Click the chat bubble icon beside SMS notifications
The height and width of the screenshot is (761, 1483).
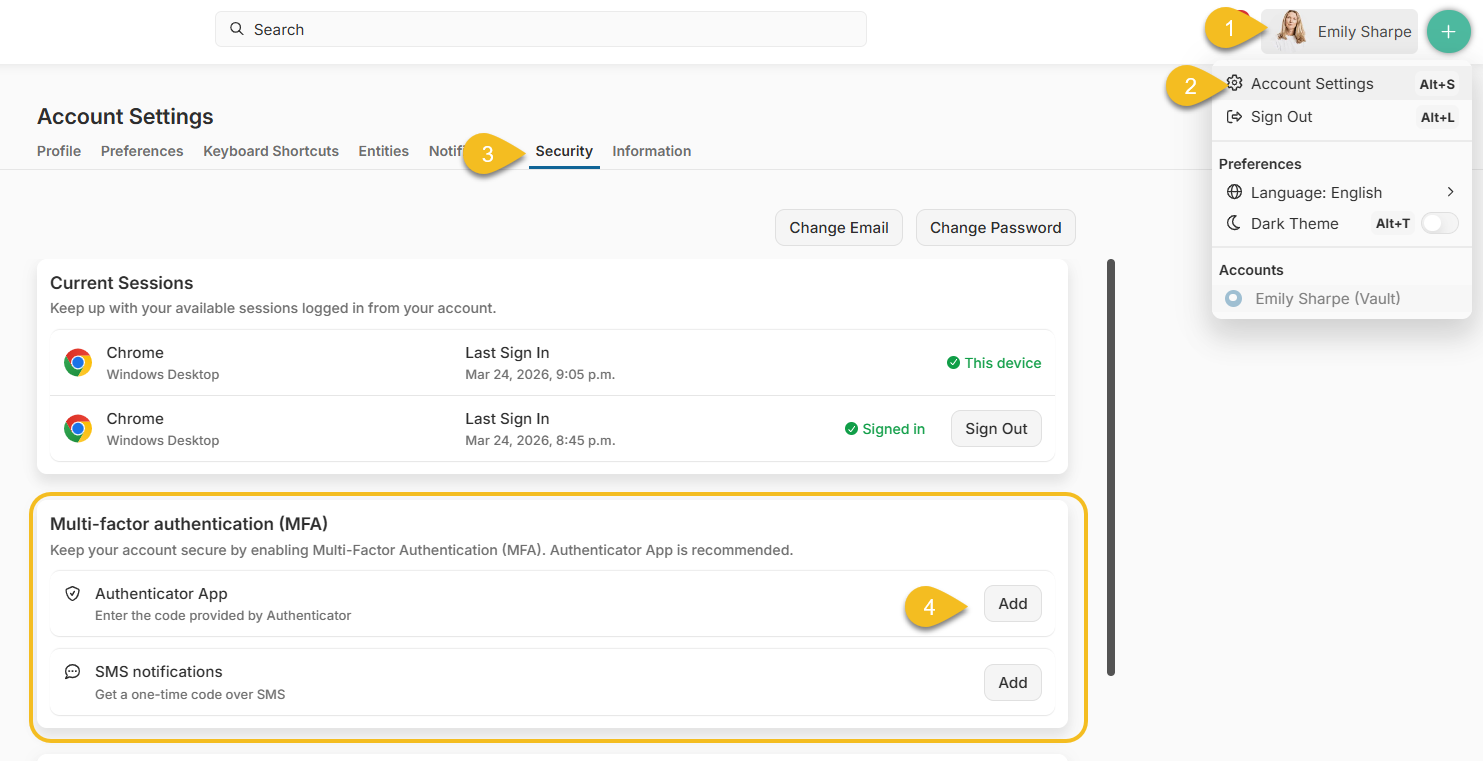(72, 671)
